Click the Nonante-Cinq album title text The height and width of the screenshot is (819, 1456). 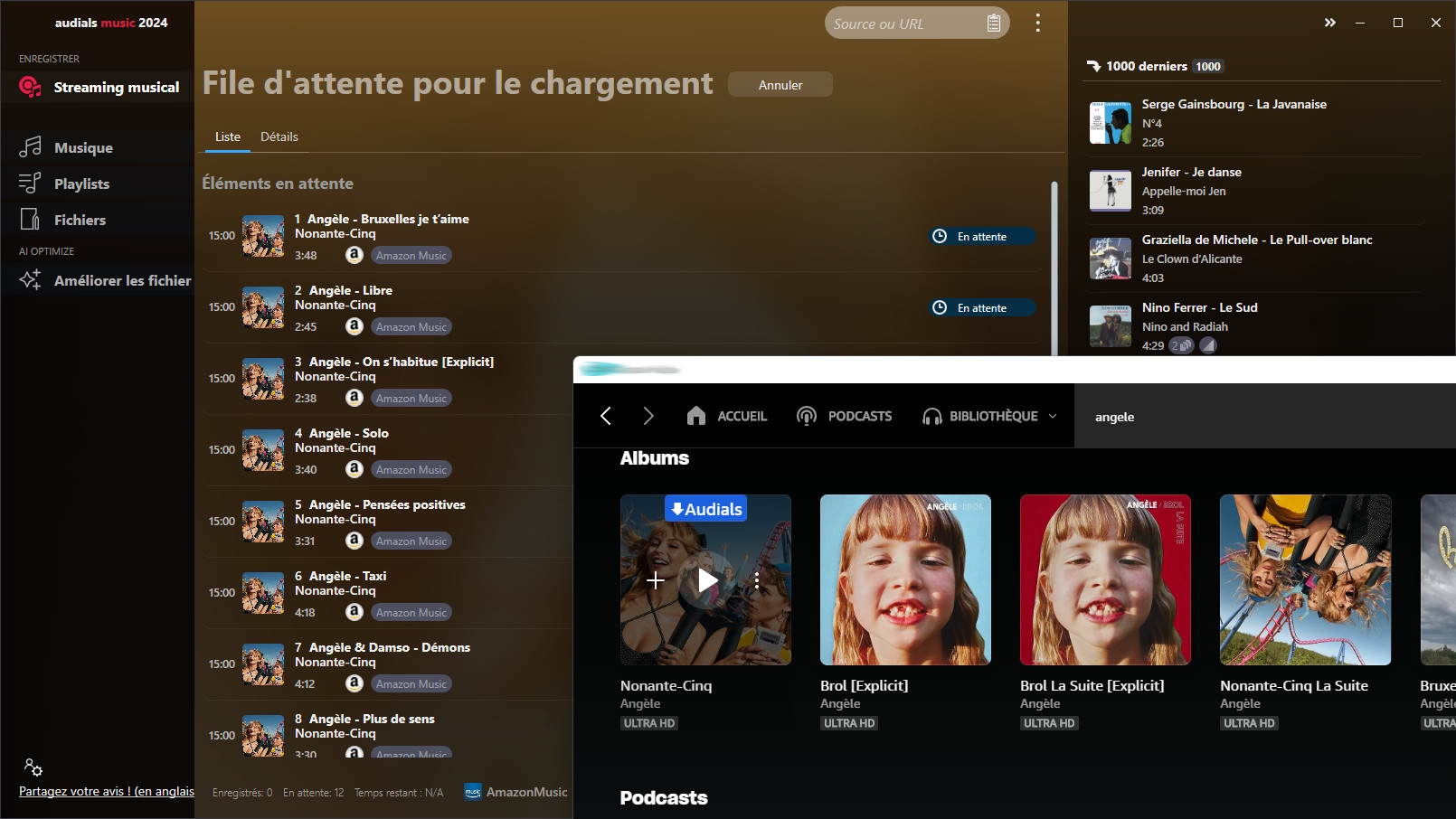pyautogui.click(x=666, y=685)
